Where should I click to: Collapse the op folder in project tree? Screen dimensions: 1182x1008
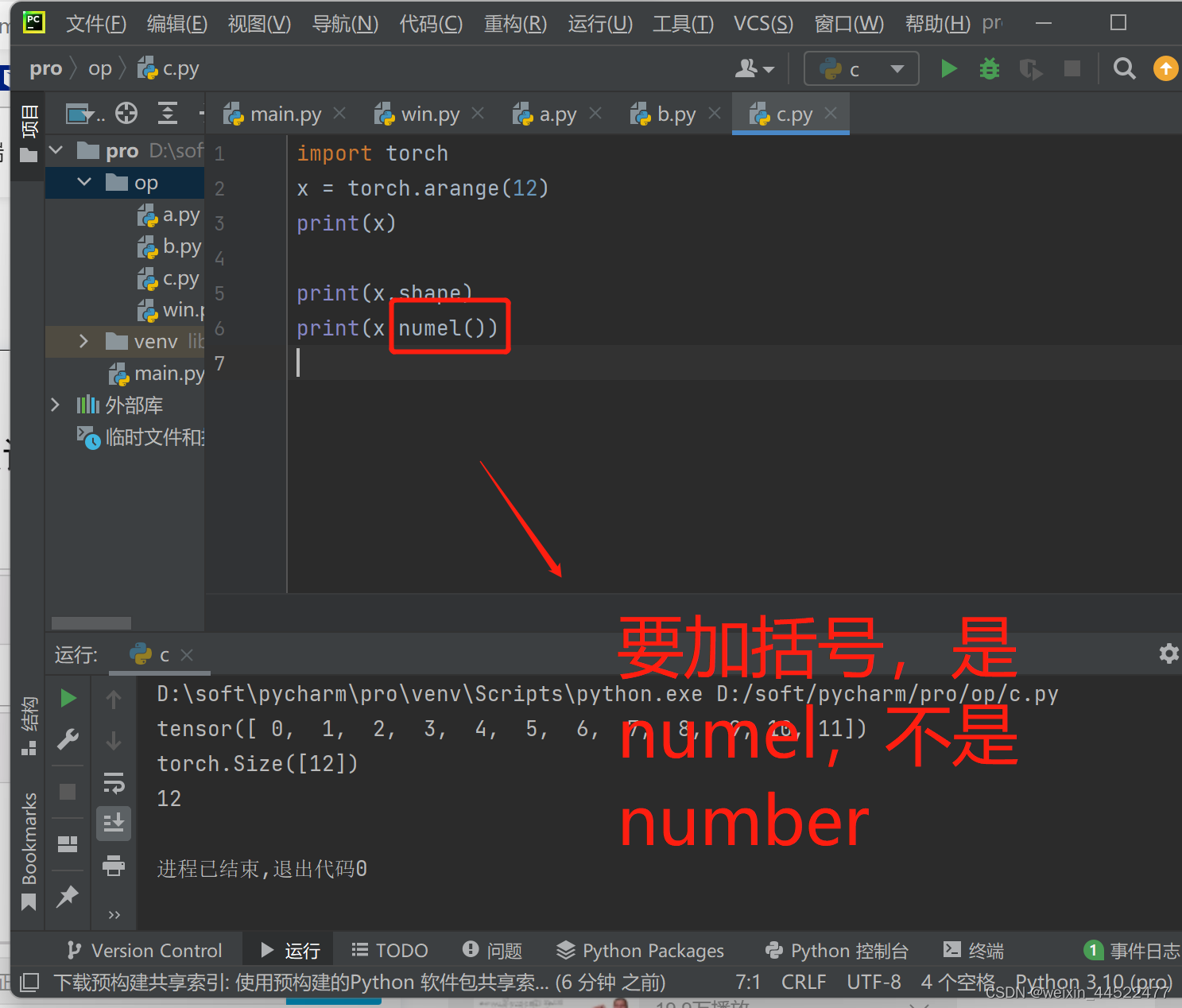(x=83, y=182)
